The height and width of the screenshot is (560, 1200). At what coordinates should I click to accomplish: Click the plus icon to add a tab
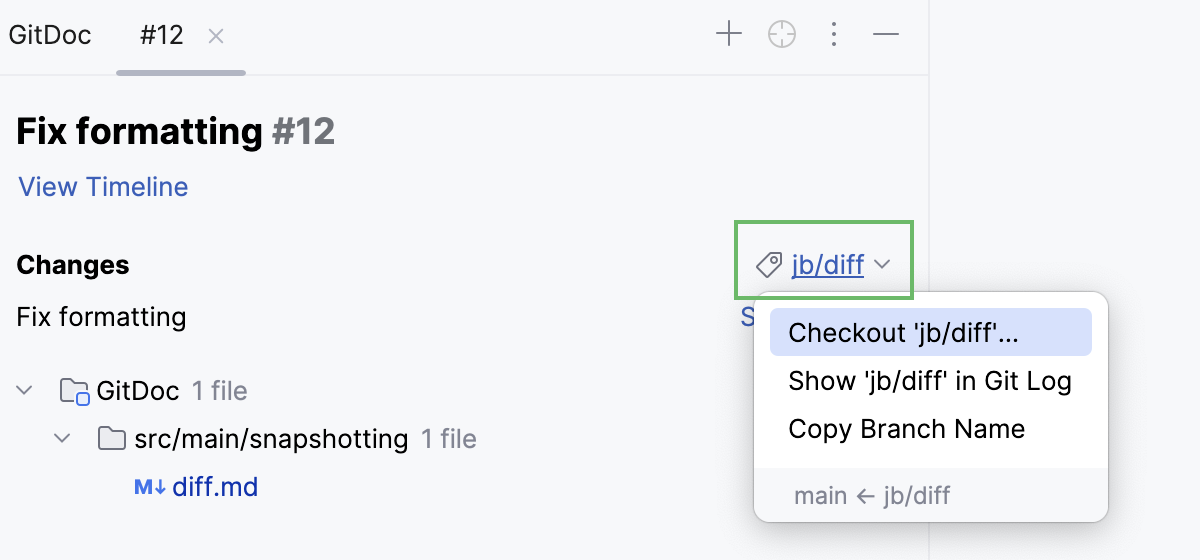729,35
